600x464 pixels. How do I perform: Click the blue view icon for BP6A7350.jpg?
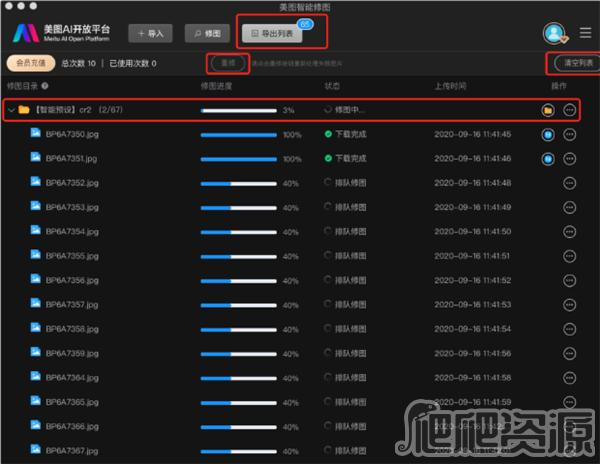(547, 134)
